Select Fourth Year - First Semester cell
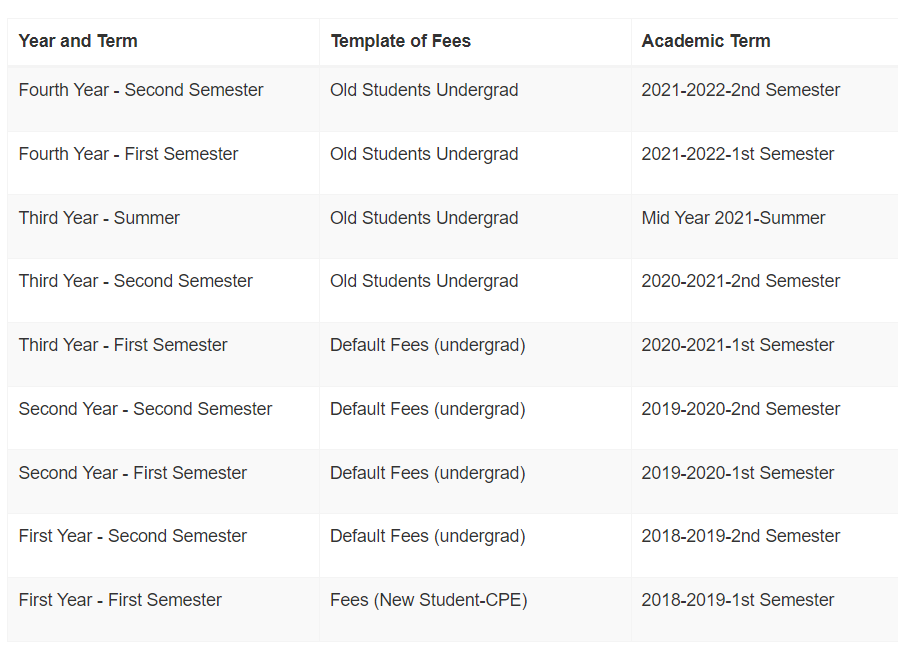This screenshot has height=655, width=898. coord(128,154)
